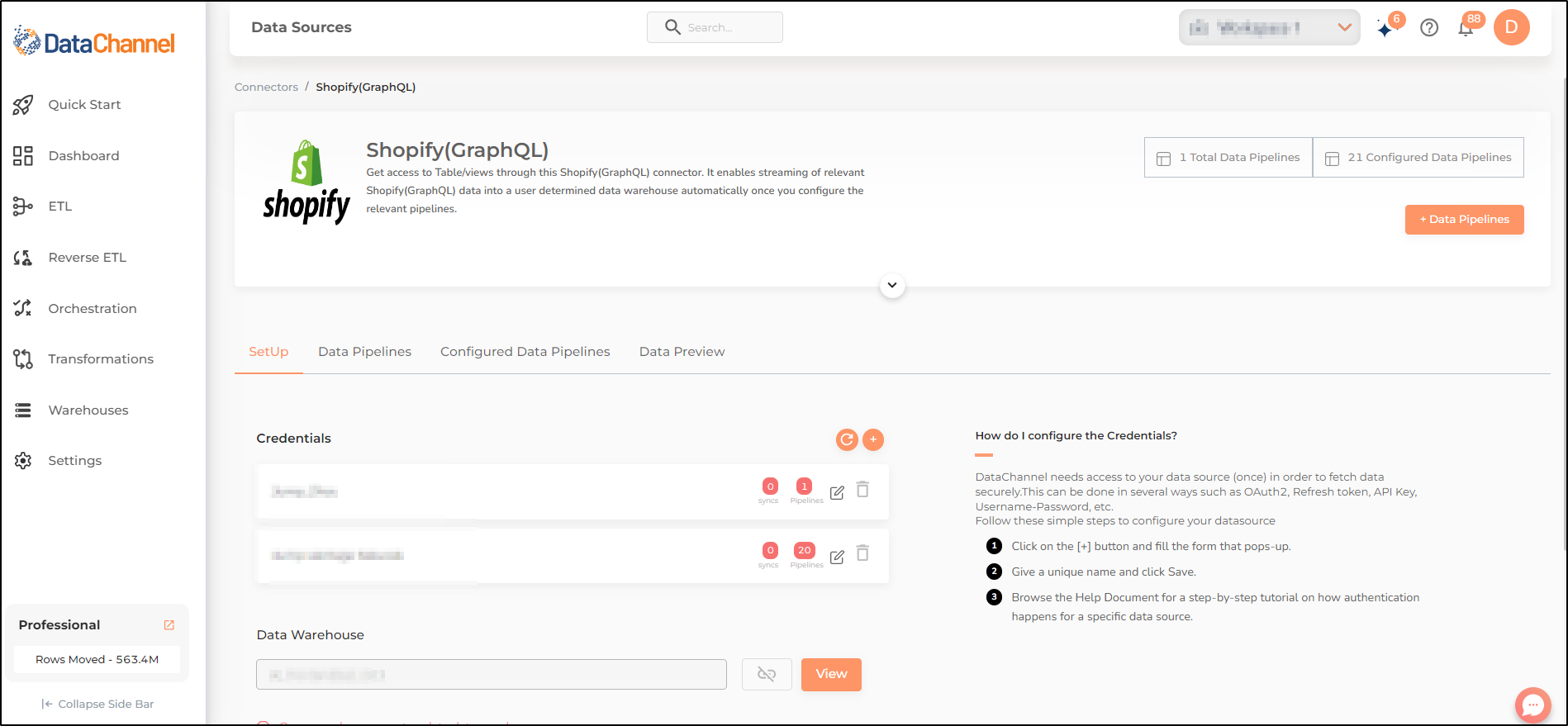Image resolution: width=1568 pixels, height=726 pixels.
Task: Click the Shopify logo image
Action: coord(306,183)
